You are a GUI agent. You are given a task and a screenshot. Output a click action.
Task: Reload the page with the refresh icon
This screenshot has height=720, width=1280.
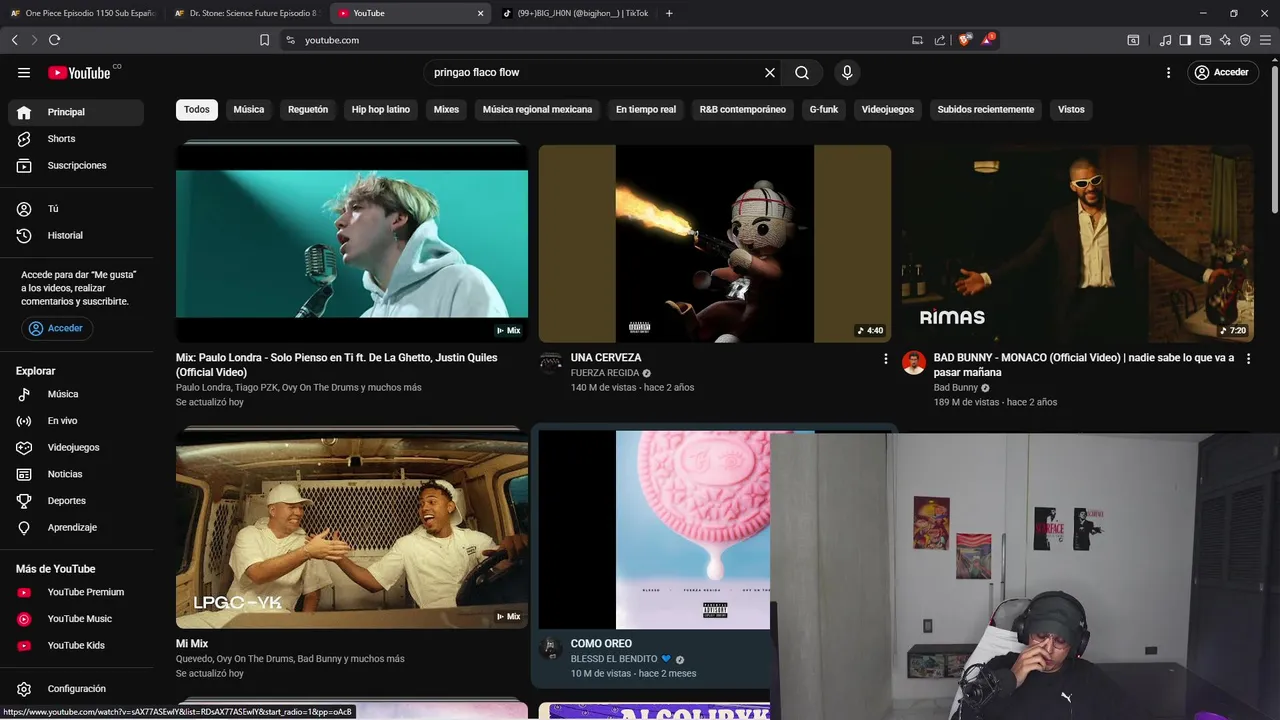pos(54,40)
